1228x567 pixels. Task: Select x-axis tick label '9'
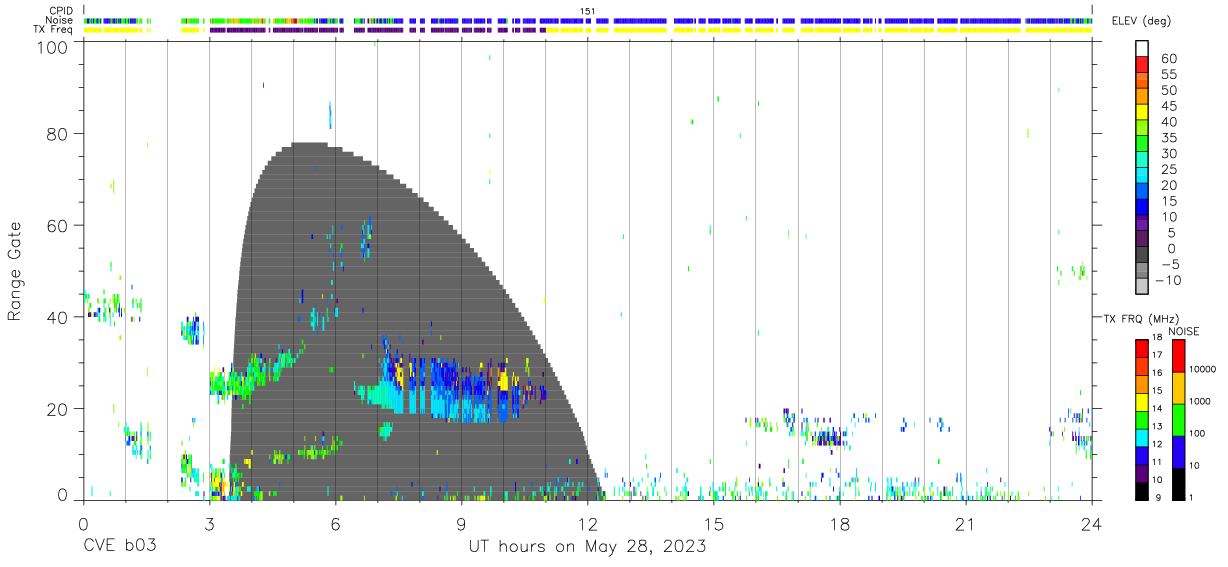461,524
